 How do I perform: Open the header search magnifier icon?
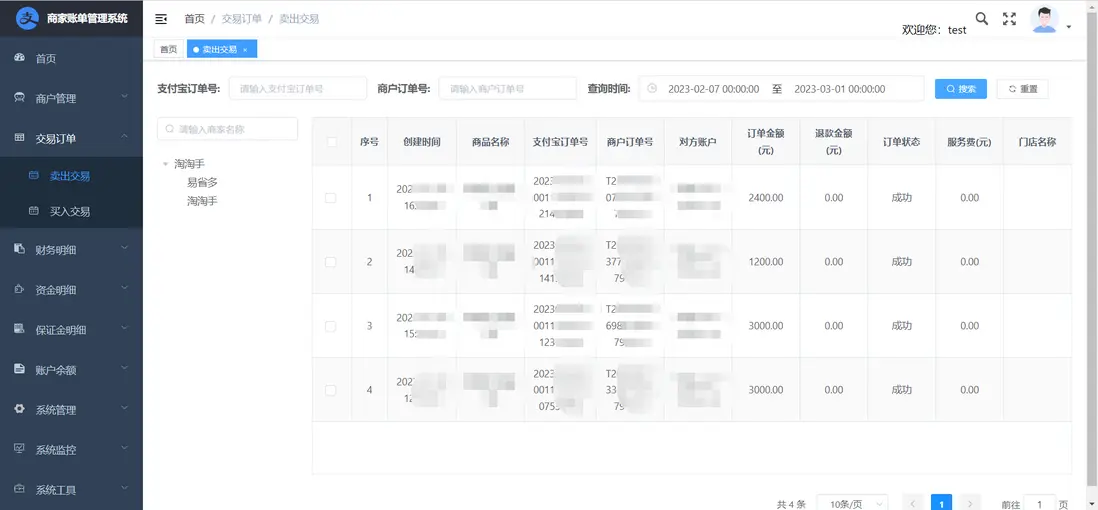(982, 19)
